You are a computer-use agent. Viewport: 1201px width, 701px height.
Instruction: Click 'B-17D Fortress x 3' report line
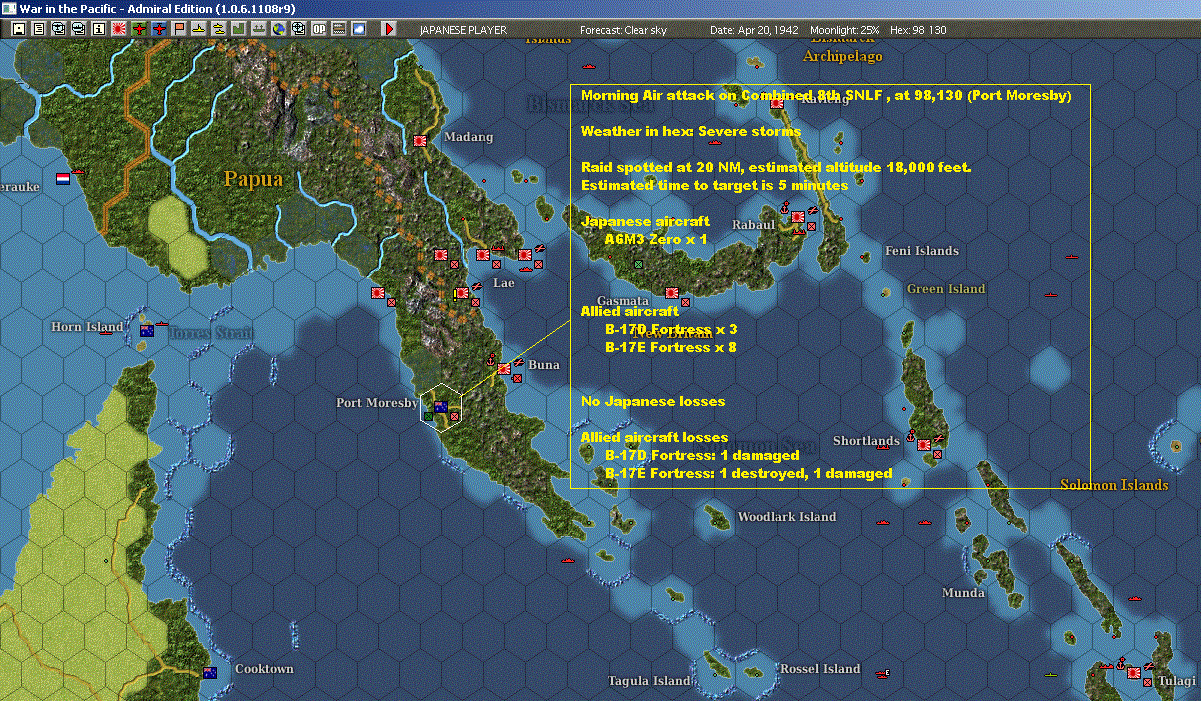(671, 329)
